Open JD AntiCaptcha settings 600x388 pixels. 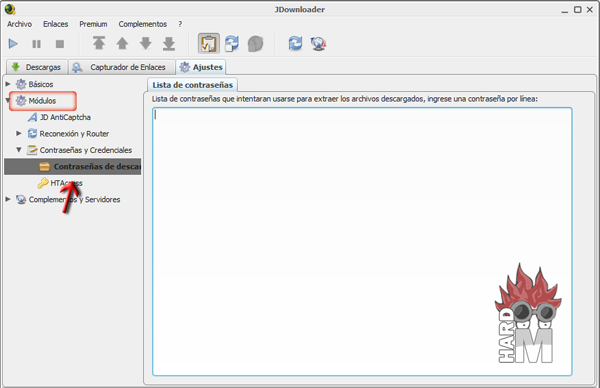(65, 117)
